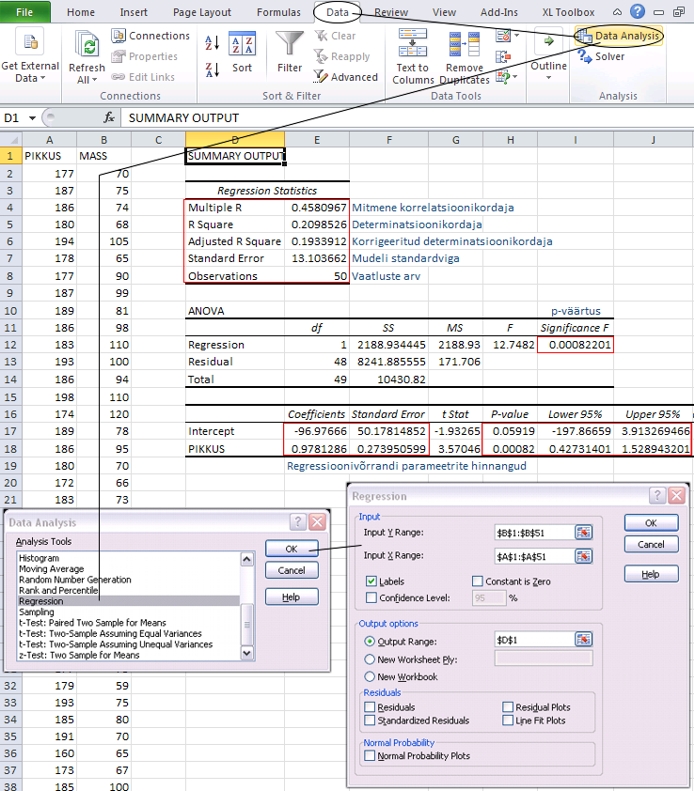
Task: Open Excel Help question mark icon
Action: [638, 12]
